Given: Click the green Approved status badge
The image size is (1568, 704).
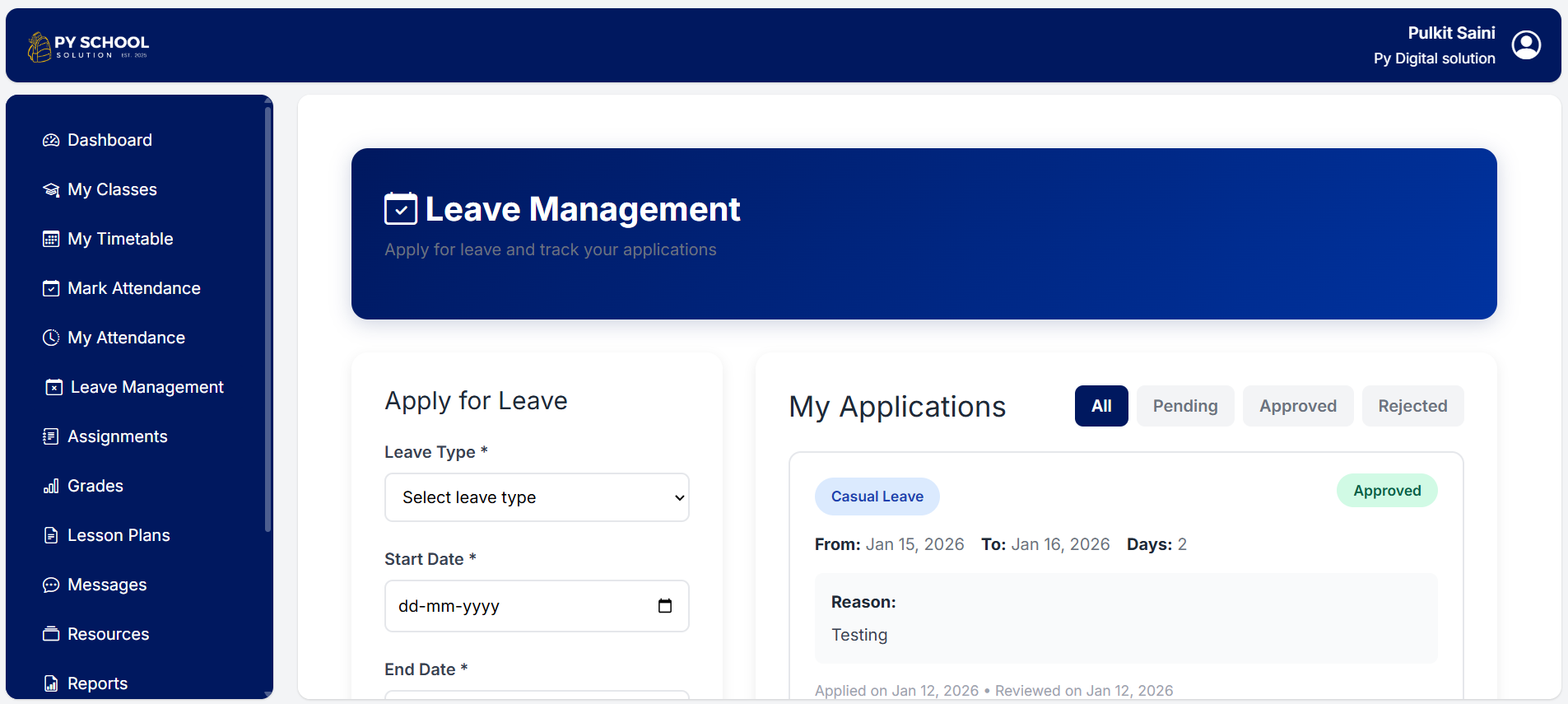Looking at the screenshot, I should tap(1387, 491).
